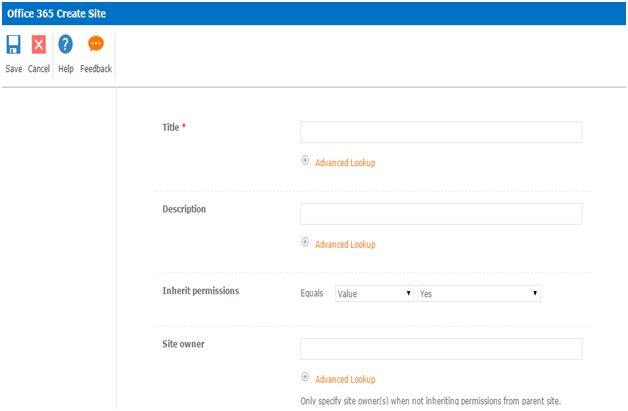Open Advanced Lookup link below Description
The height and width of the screenshot is (411, 628).
click(x=345, y=244)
